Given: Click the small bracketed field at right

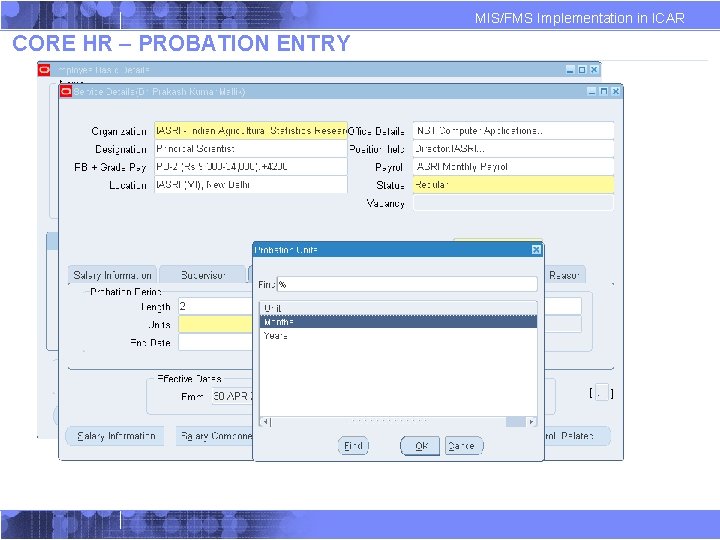Looking at the screenshot, I should coord(602,393).
